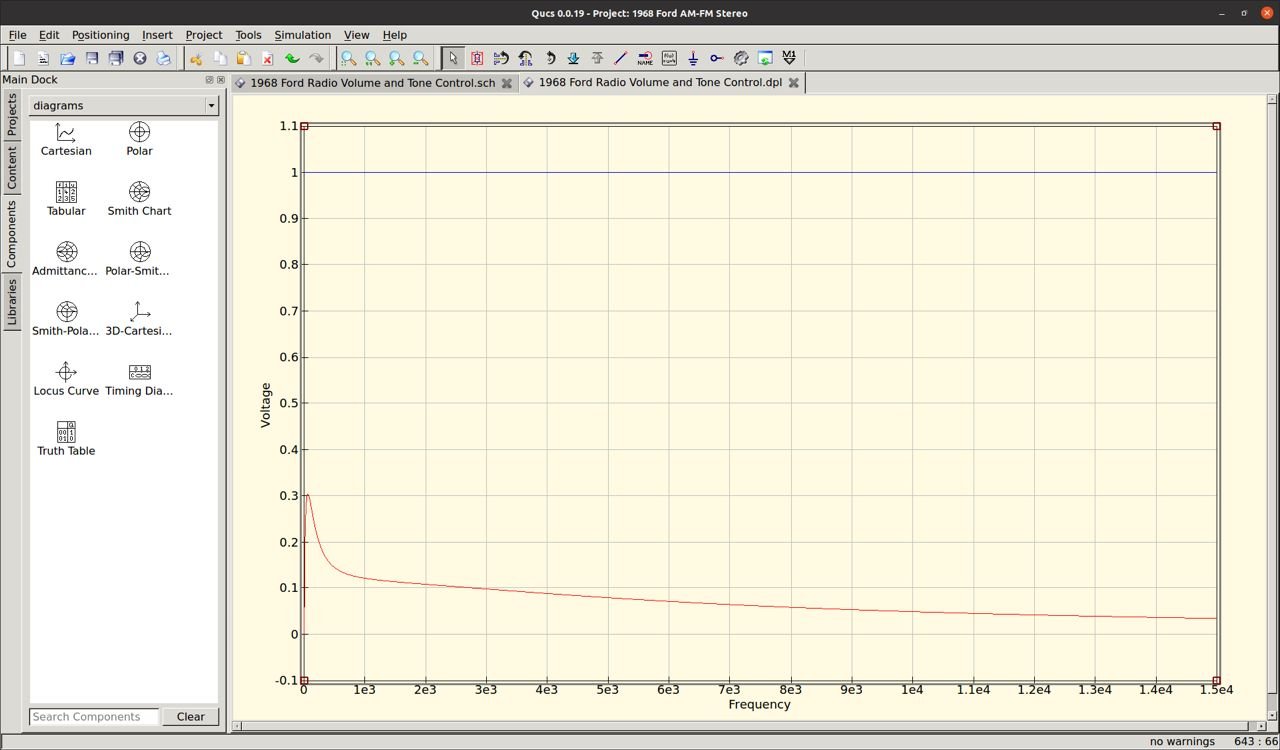The image size is (1280, 750).
Task: Close the .dpl data display tab
Action: (x=794, y=83)
